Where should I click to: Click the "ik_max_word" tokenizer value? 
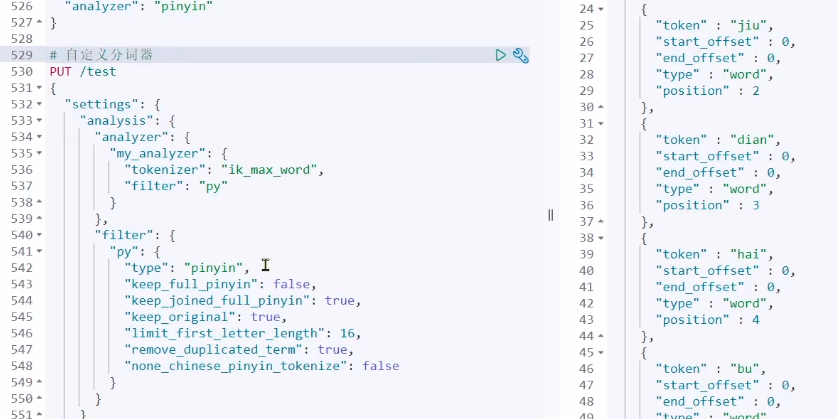pos(269,170)
